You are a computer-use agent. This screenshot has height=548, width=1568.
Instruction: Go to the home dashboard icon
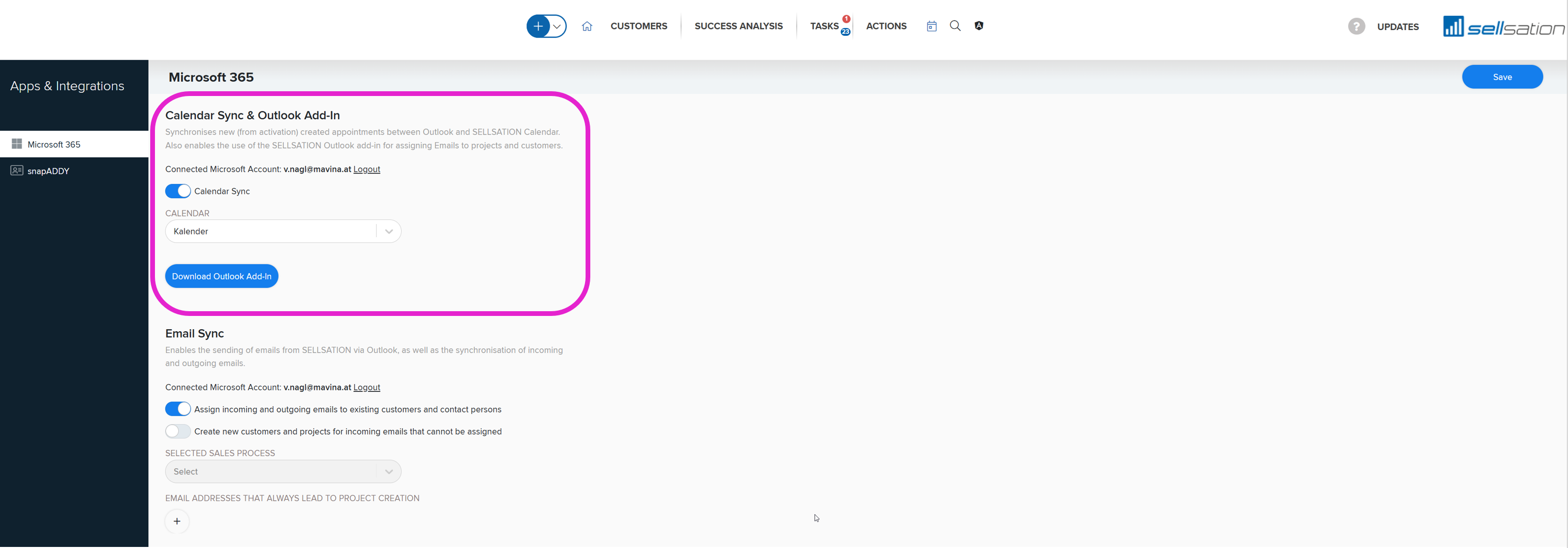[587, 26]
